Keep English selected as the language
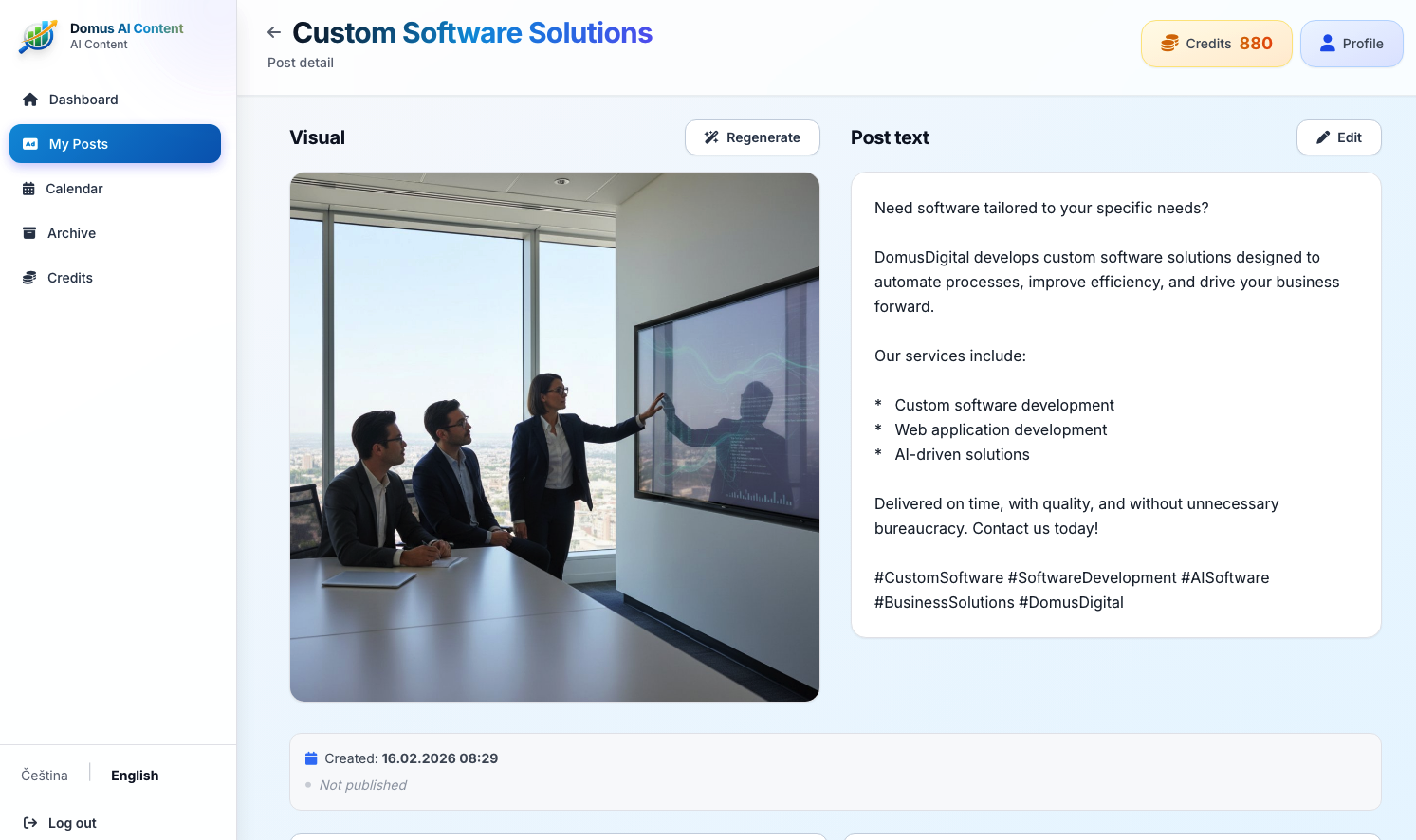Viewport: 1416px width, 840px height. (134, 775)
